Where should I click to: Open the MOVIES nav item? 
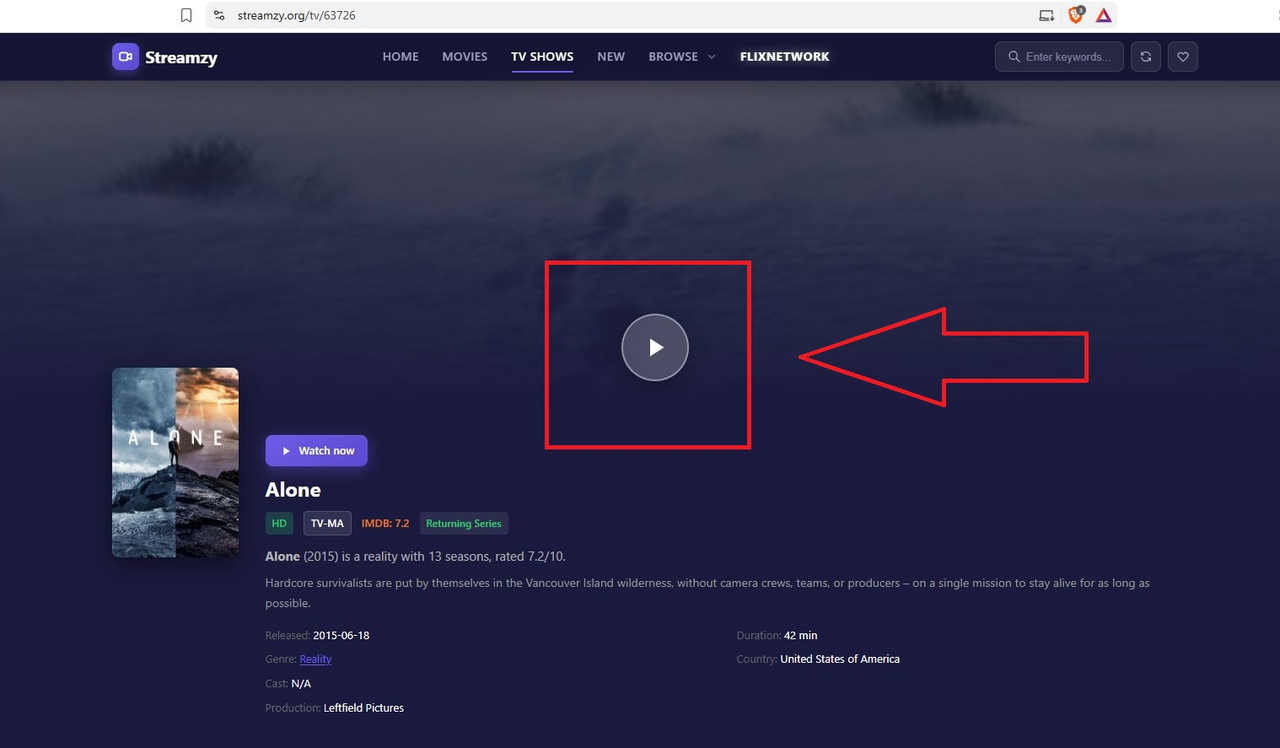pyautogui.click(x=465, y=57)
